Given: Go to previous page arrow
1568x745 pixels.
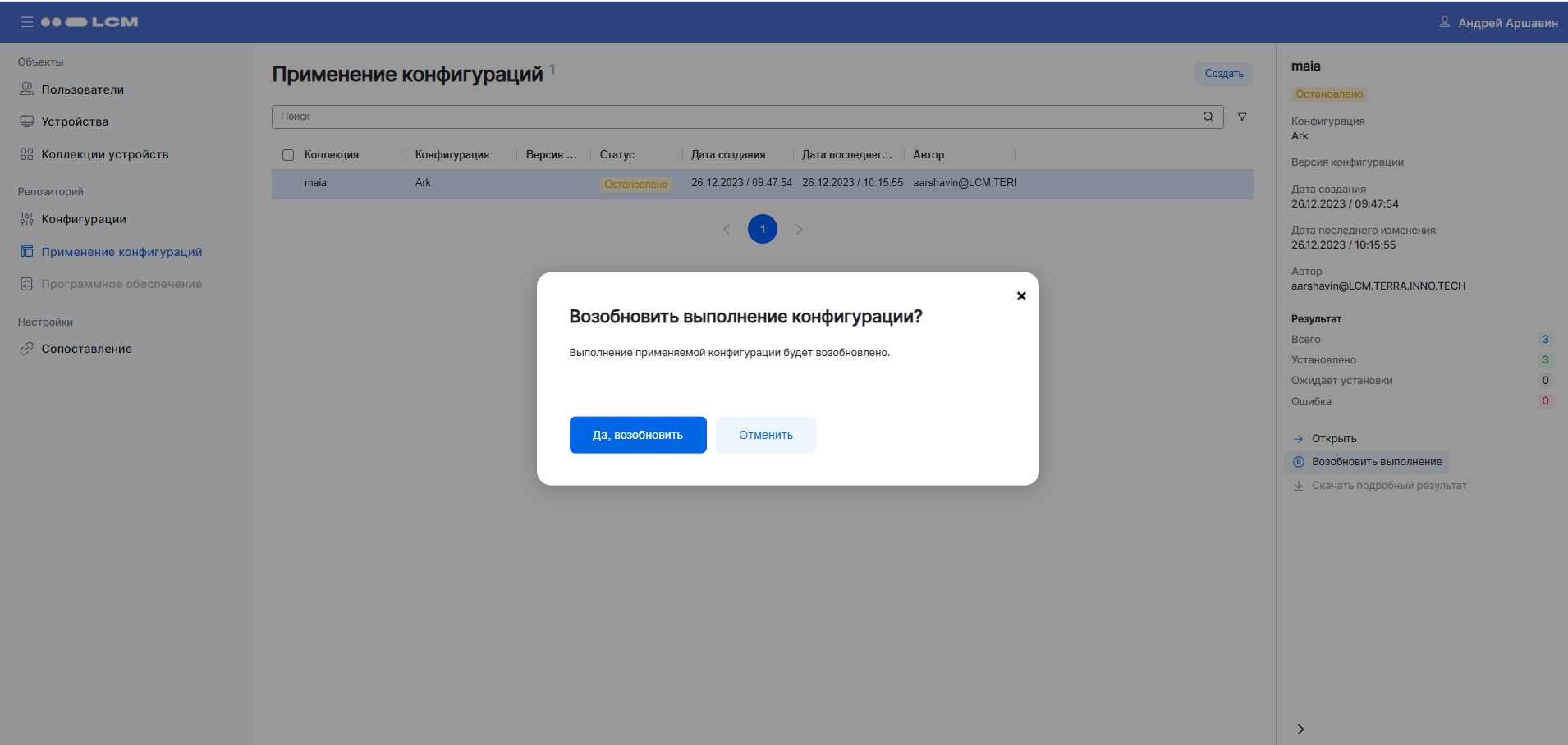Looking at the screenshot, I should click(x=727, y=230).
